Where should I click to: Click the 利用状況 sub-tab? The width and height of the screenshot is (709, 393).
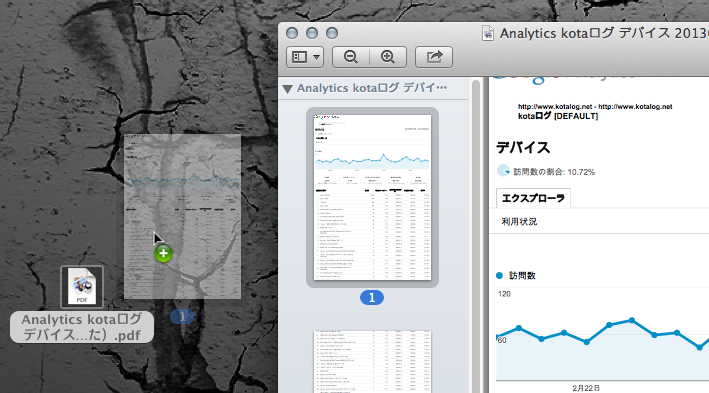point(519,222)
